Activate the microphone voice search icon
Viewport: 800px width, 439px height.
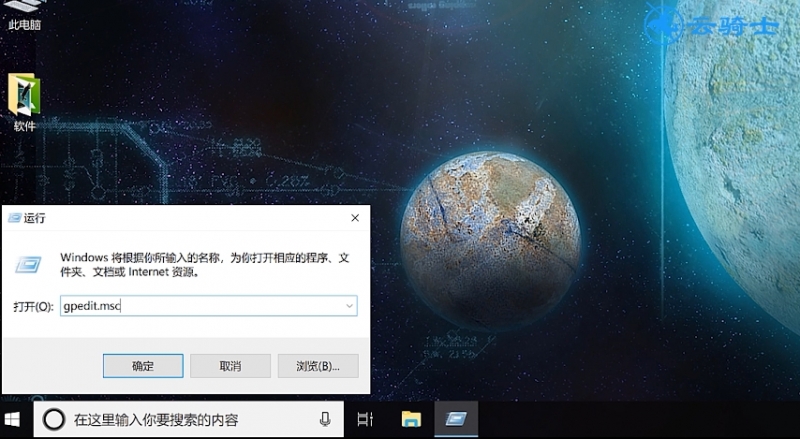point(325,420)
